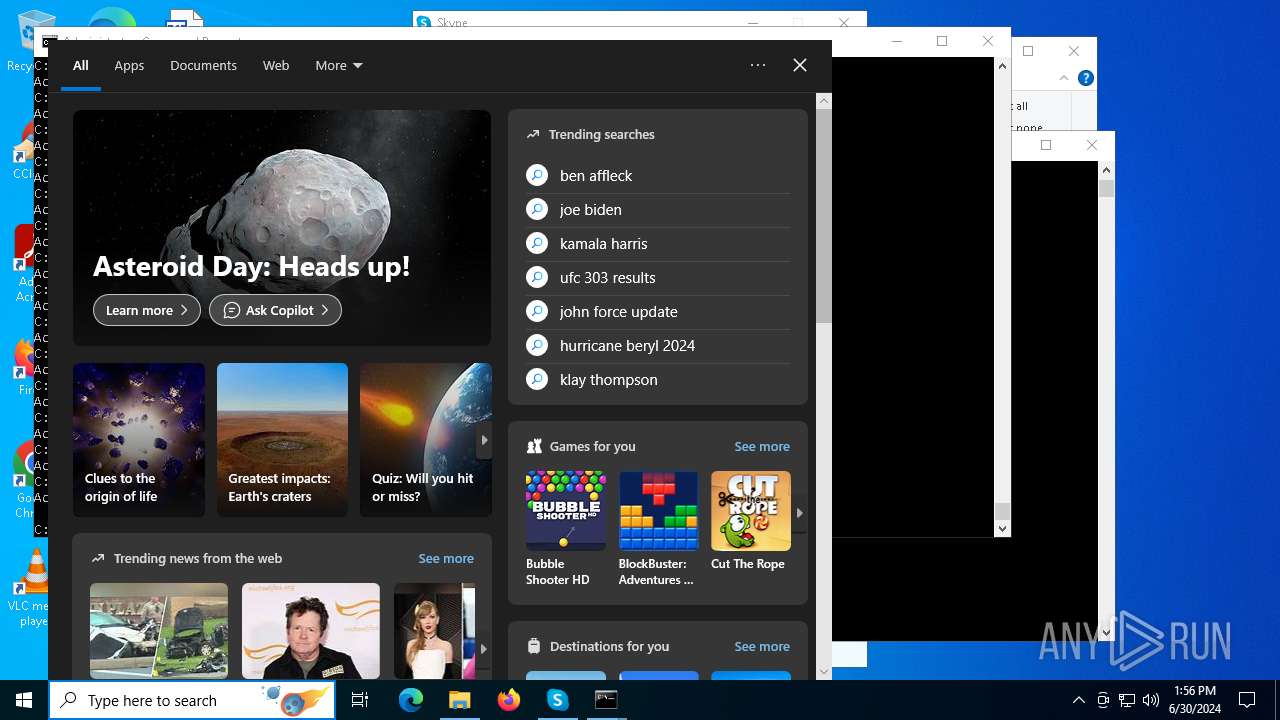Click the search magnifier for 'ben affleck'
Screen dimensions: 1280x720
(537, 175)
